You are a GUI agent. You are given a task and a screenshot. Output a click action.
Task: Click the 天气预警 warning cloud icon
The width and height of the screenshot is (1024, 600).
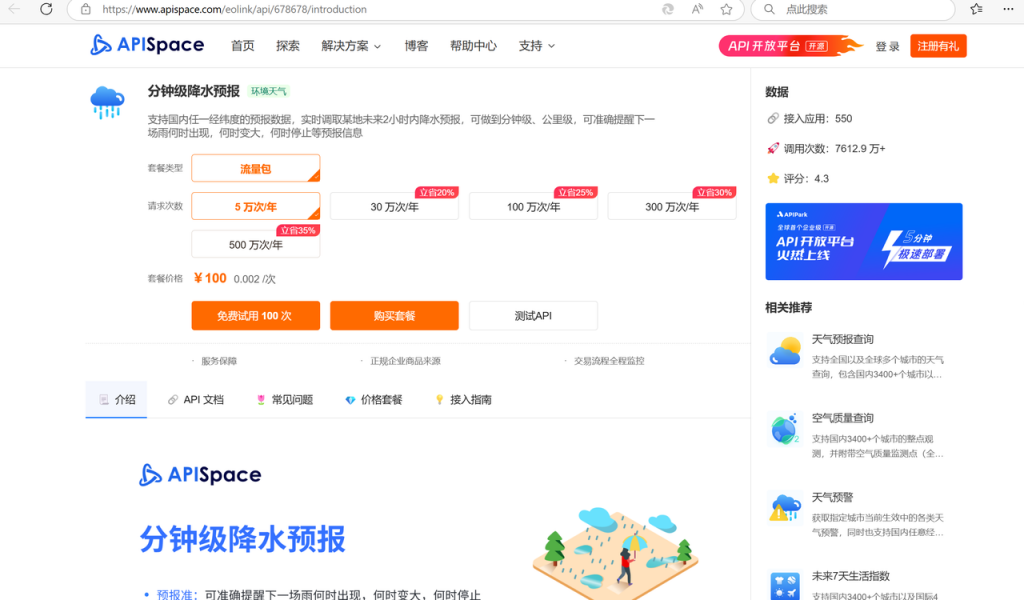785,507
